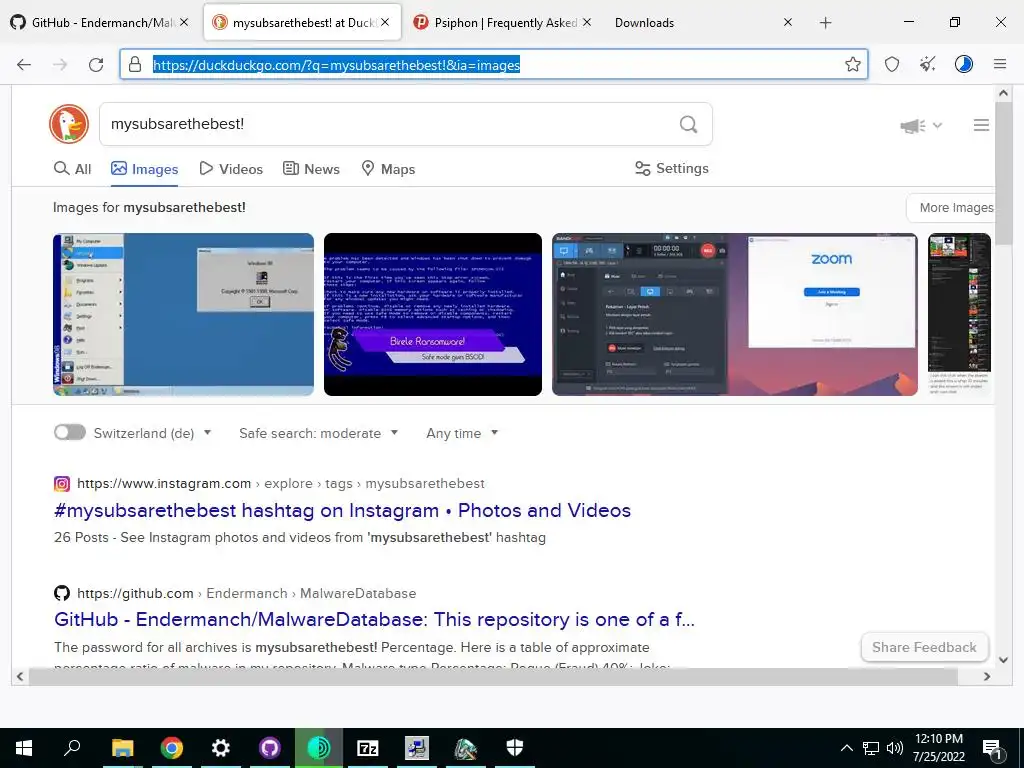Launch Google Chrome from the taskbar
The height and width of the screenshot is (768, 1024).
click(172, 748)
